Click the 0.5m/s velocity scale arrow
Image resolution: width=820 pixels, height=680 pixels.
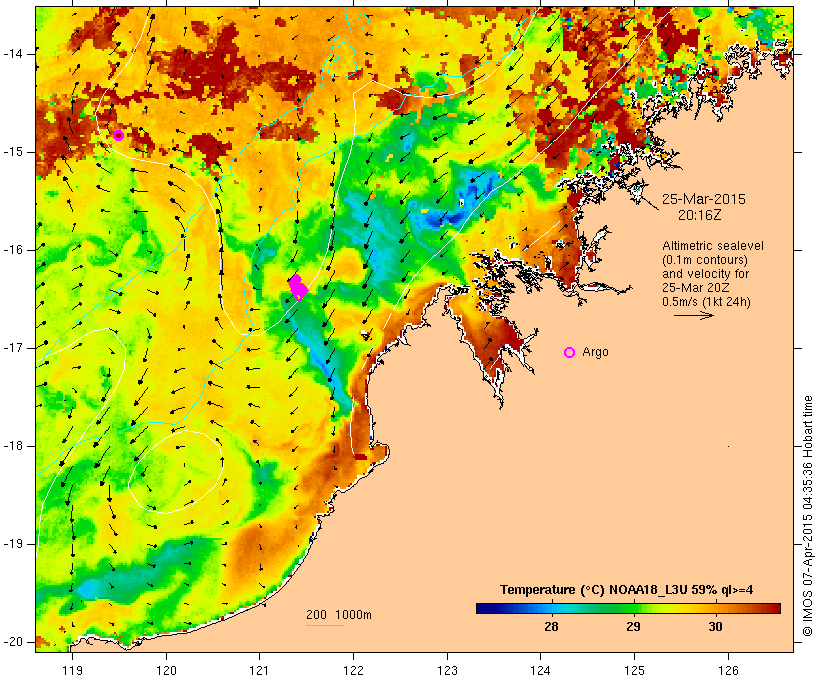693,315
